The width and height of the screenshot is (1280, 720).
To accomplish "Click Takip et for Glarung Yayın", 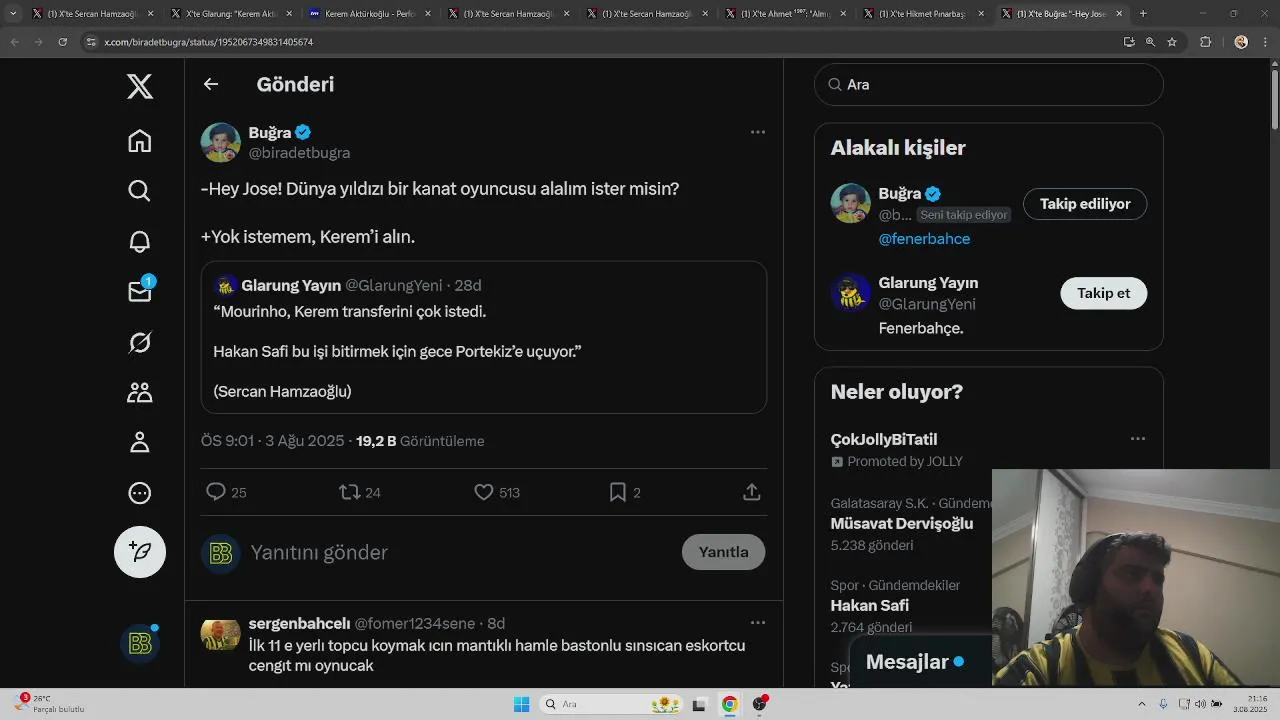I will click(x=1103, y=293).
